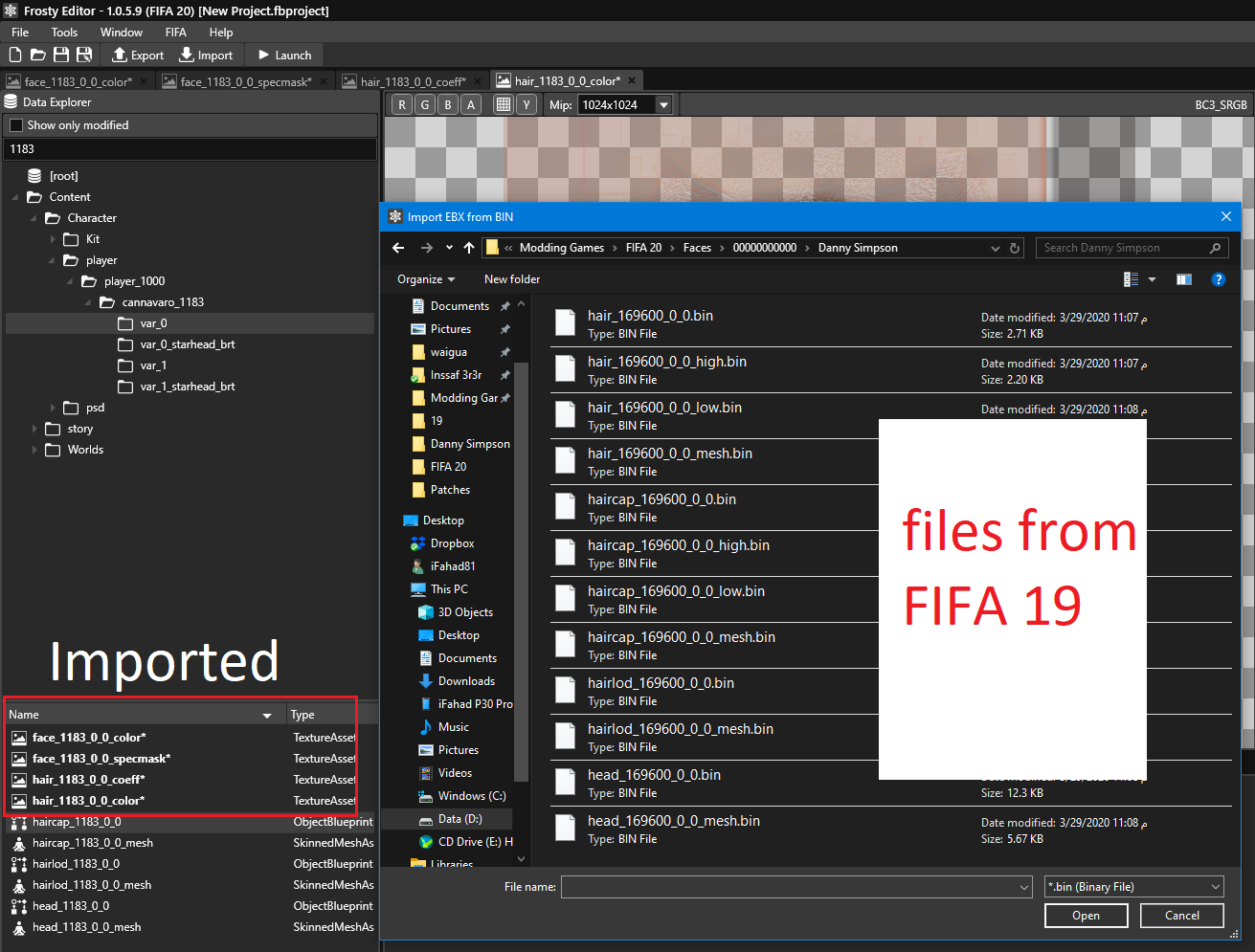
Task: Switch to face_1183_0_0_color* tab
Action: coord(78,81)
